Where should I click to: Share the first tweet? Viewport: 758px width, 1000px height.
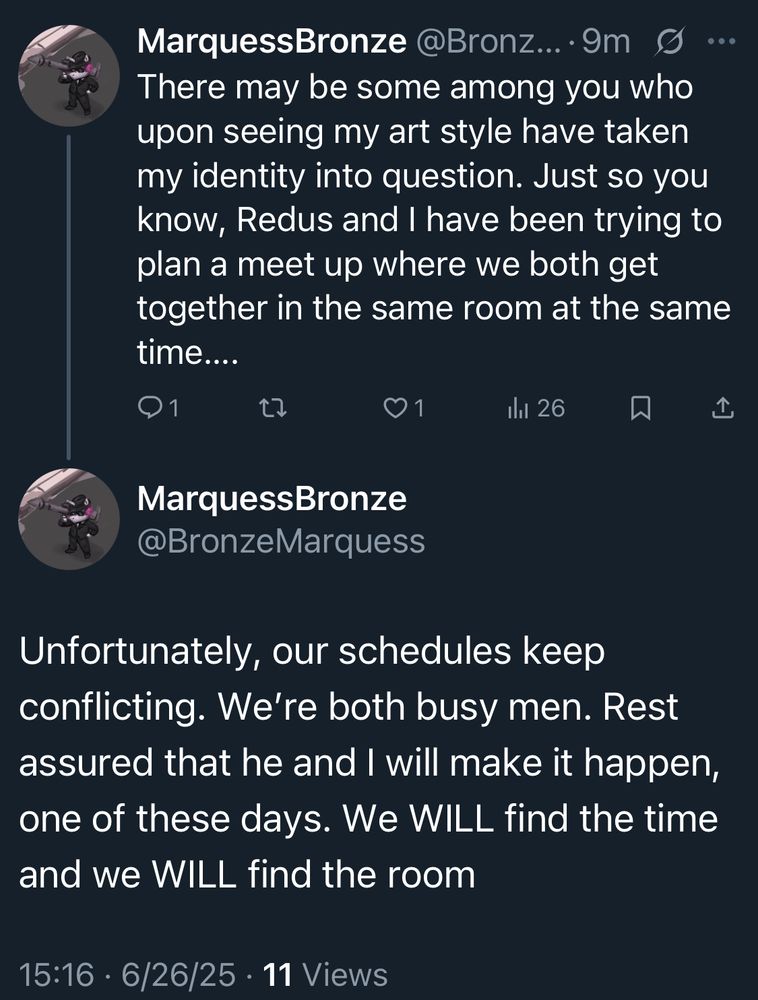(724, 408)
